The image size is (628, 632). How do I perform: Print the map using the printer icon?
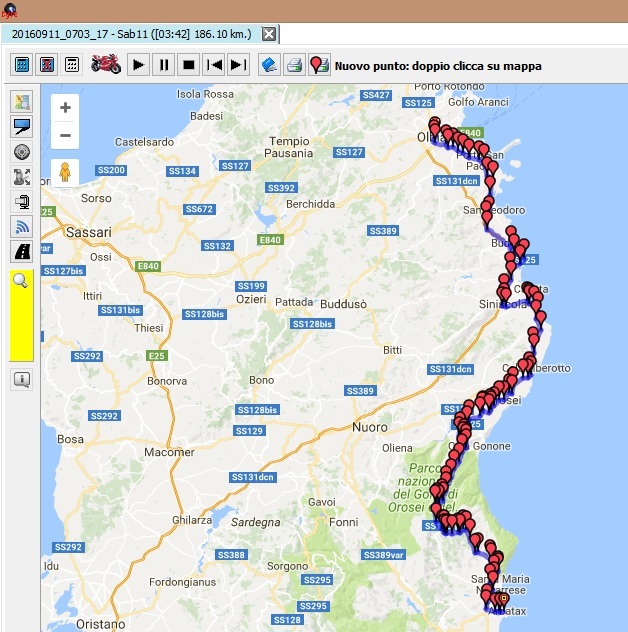click(x=294, y=65)
